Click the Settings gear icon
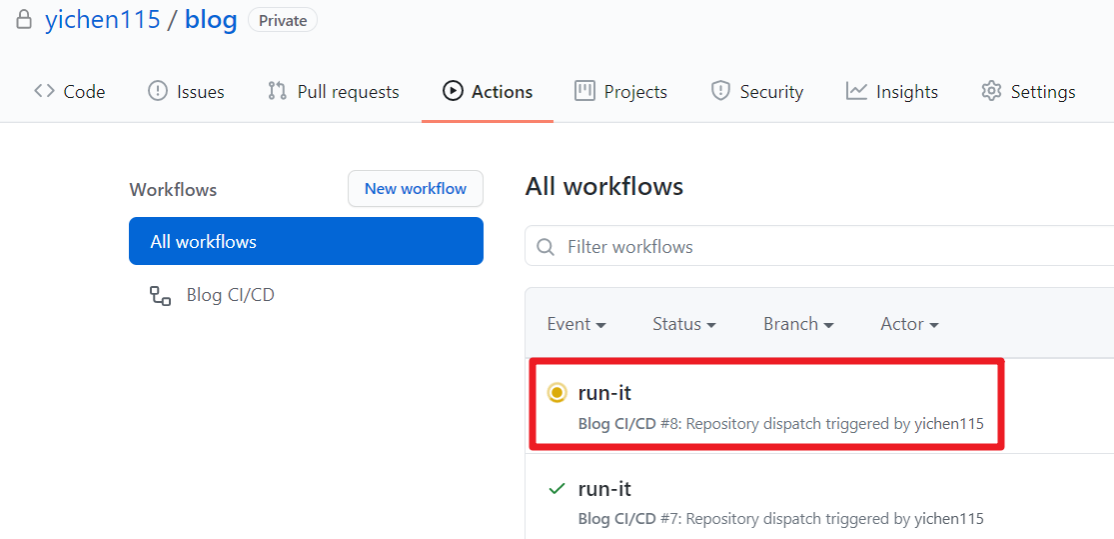This screenshot has height=539, width=1114. pyautogui.click(x=991, y=91)
